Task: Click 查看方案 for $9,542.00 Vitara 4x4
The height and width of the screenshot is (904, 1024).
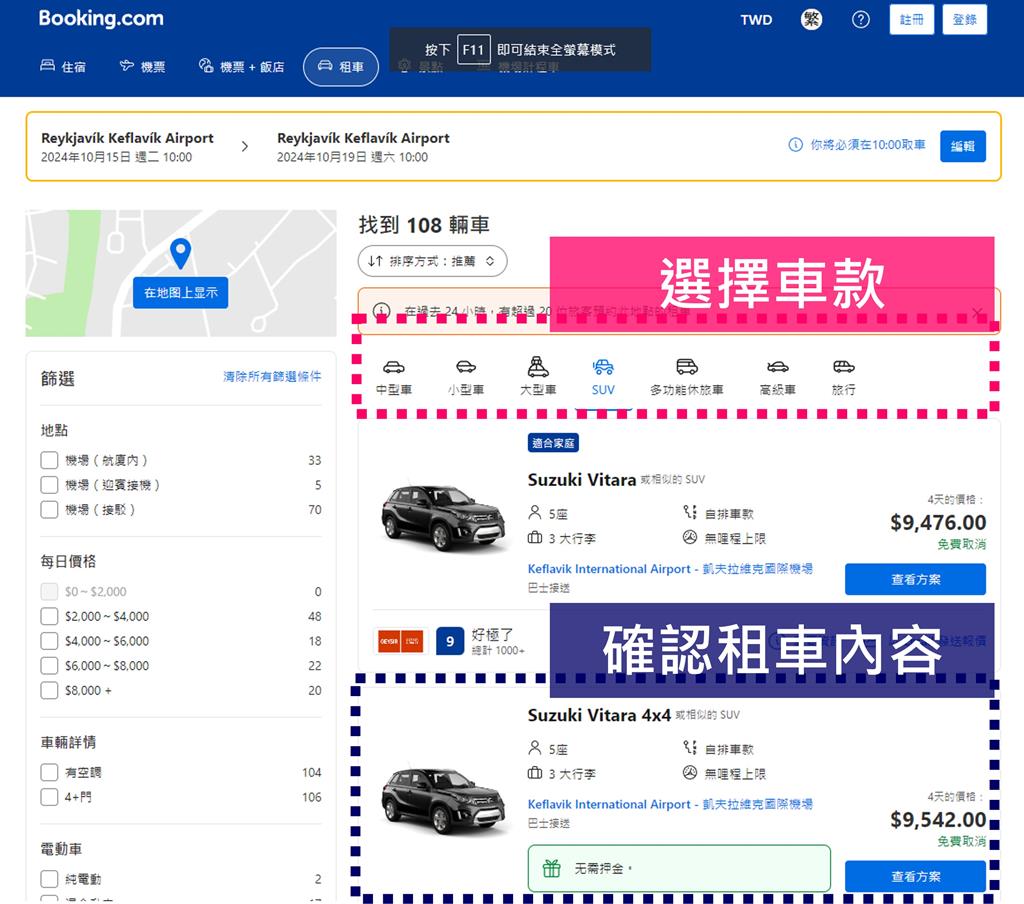Action: click(916, 877)
